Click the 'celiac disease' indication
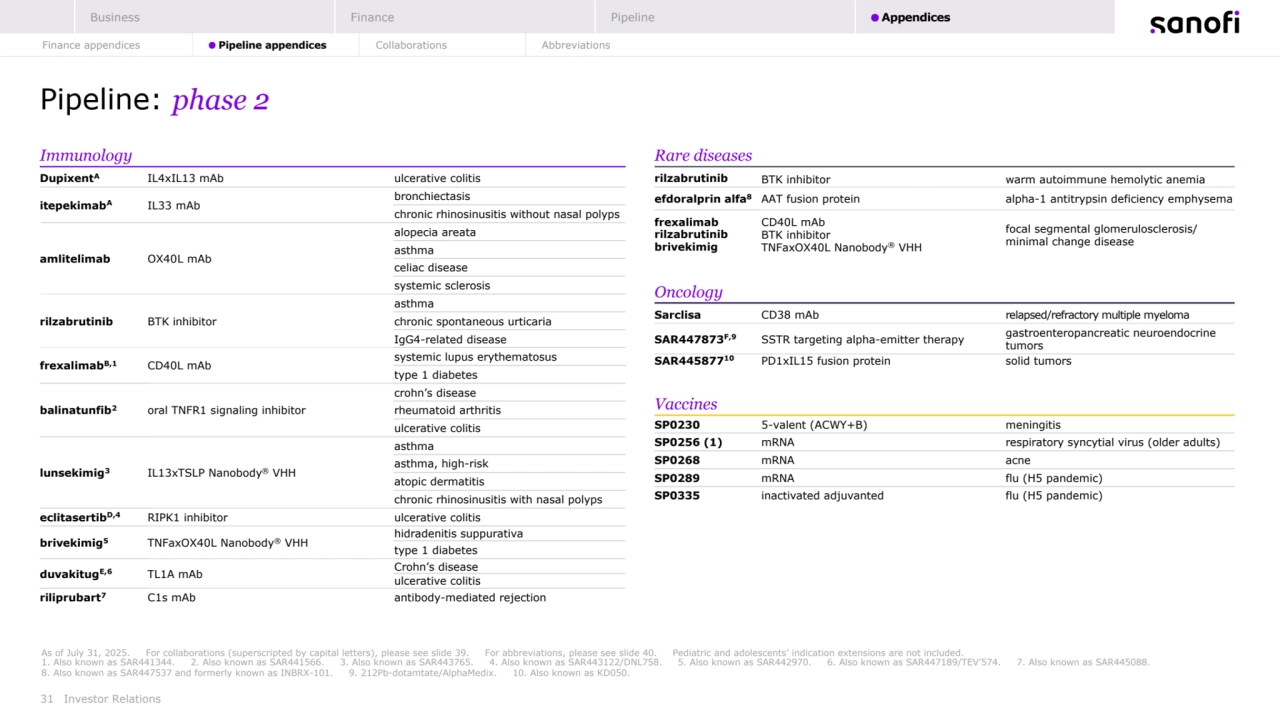 pyautogui.click(x=431, y=268)
